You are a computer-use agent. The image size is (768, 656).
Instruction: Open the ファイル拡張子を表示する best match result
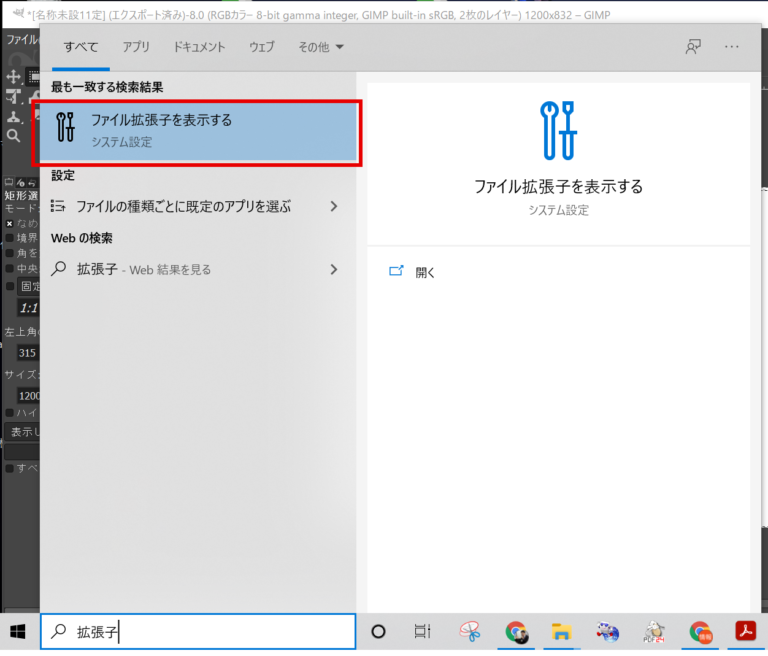click(198, 131)
